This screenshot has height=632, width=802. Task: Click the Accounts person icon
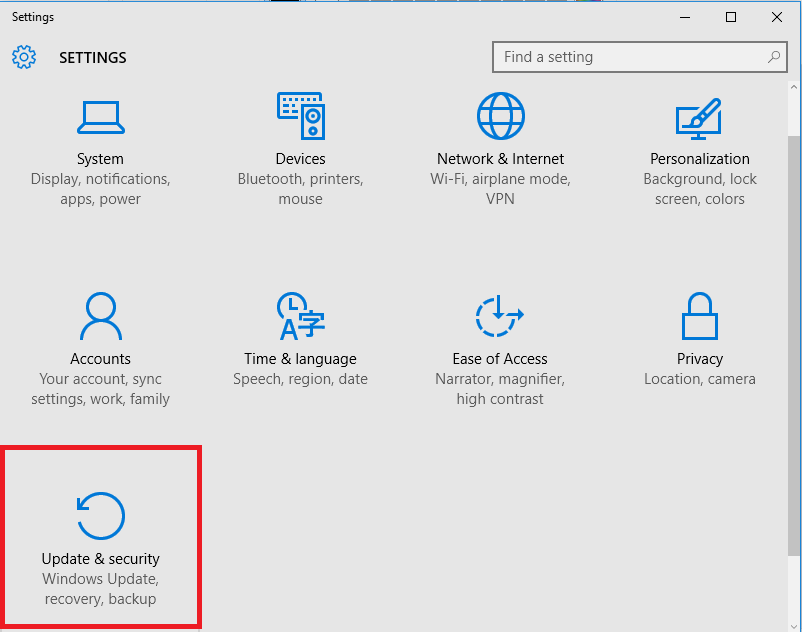click(100, 316)
